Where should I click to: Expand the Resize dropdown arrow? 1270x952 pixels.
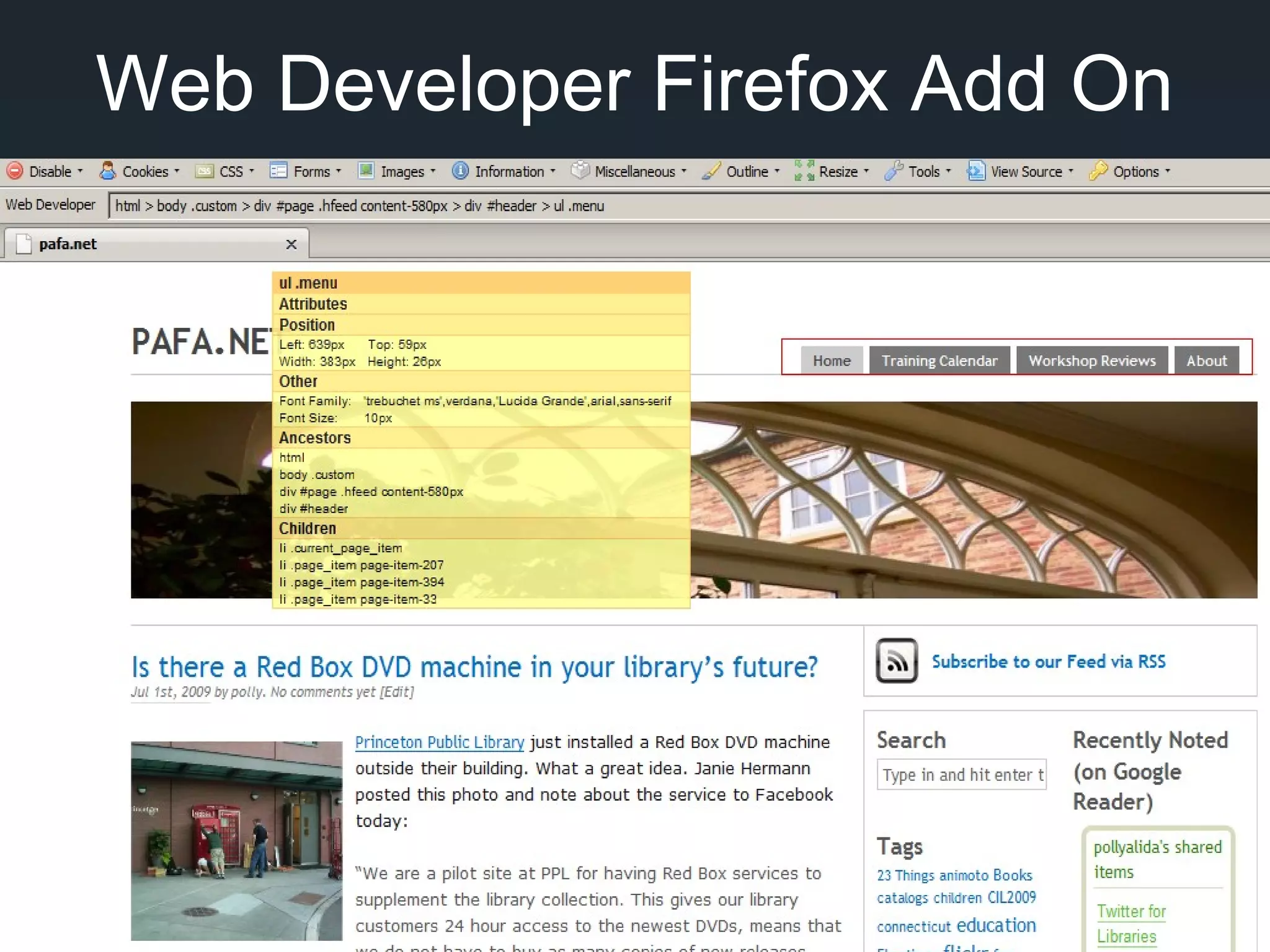866,172
